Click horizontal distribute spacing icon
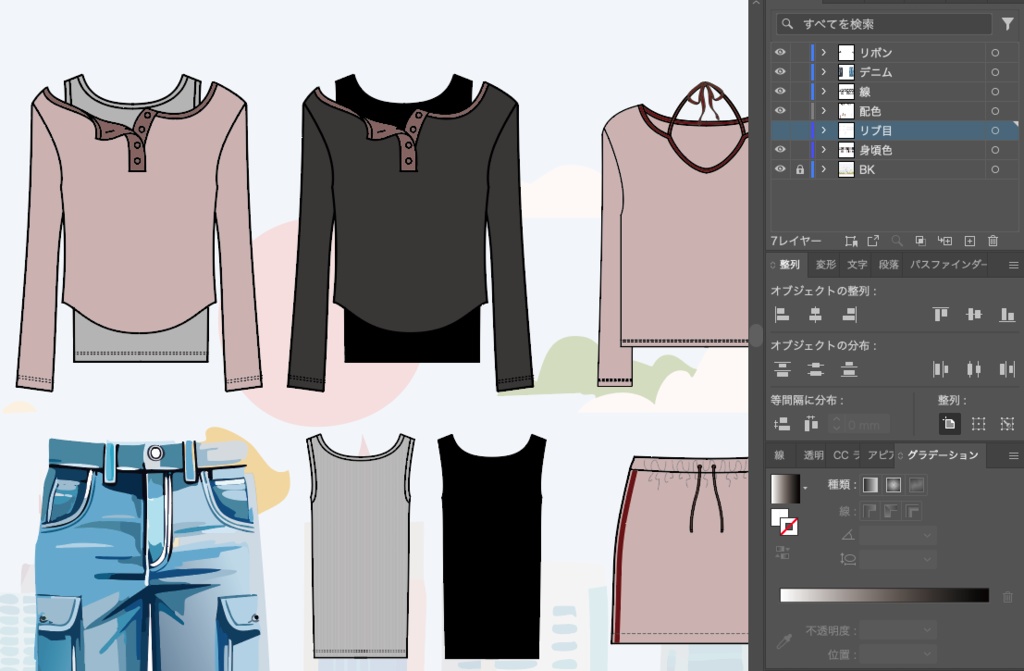This screenshot has width=1024, height=671. point(811,425)
